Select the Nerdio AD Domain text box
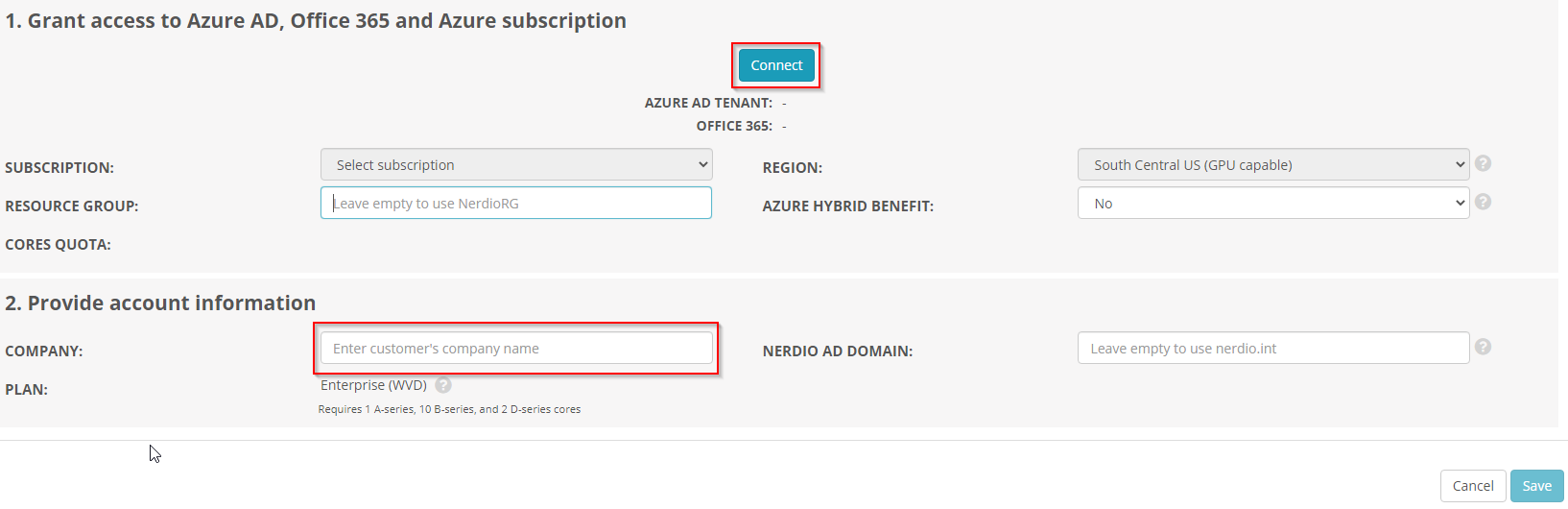Screen dimensions: 1568x509 1273,348
